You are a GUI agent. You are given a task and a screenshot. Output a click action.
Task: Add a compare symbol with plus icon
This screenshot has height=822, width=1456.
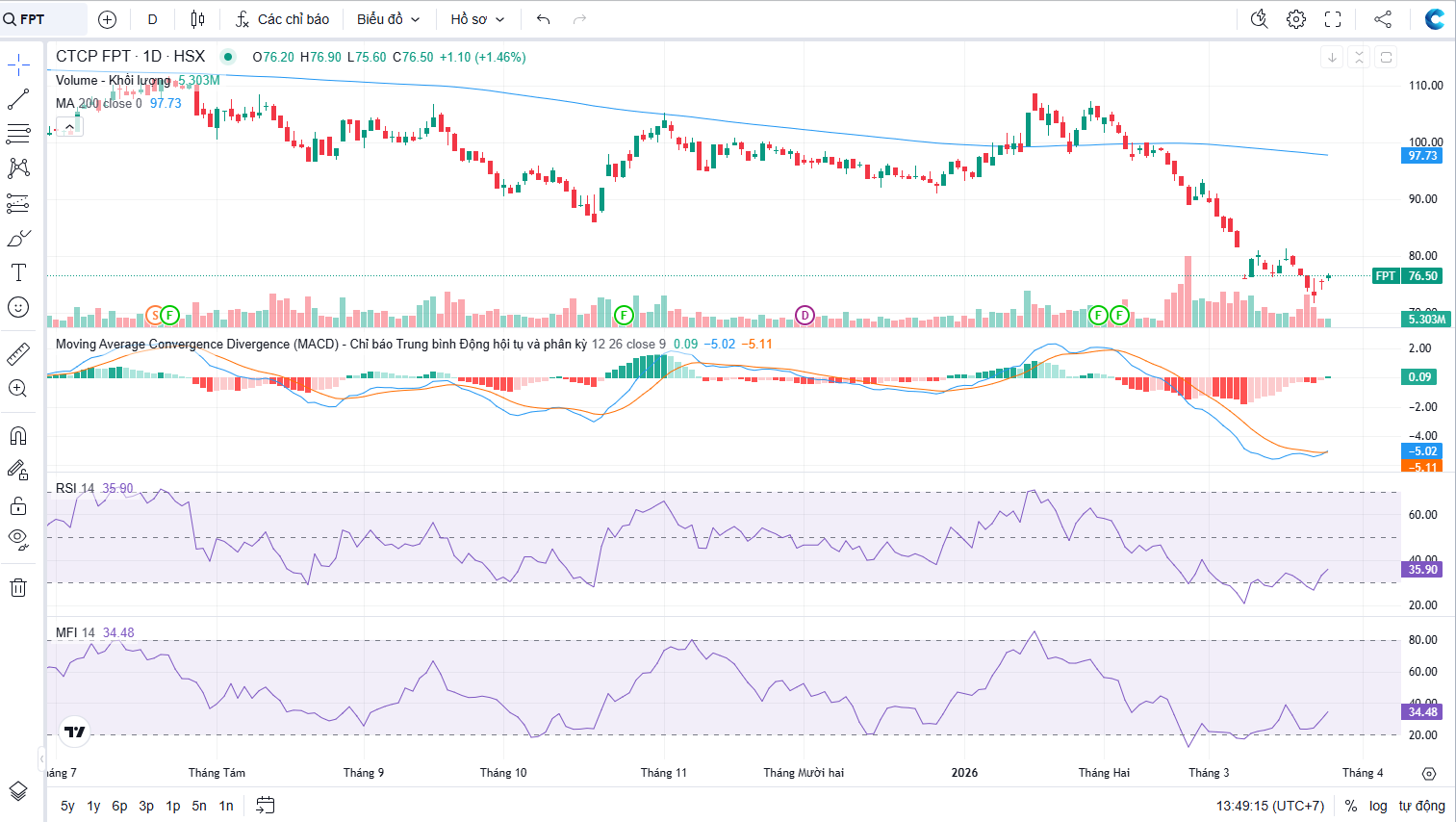coord(108,19)
